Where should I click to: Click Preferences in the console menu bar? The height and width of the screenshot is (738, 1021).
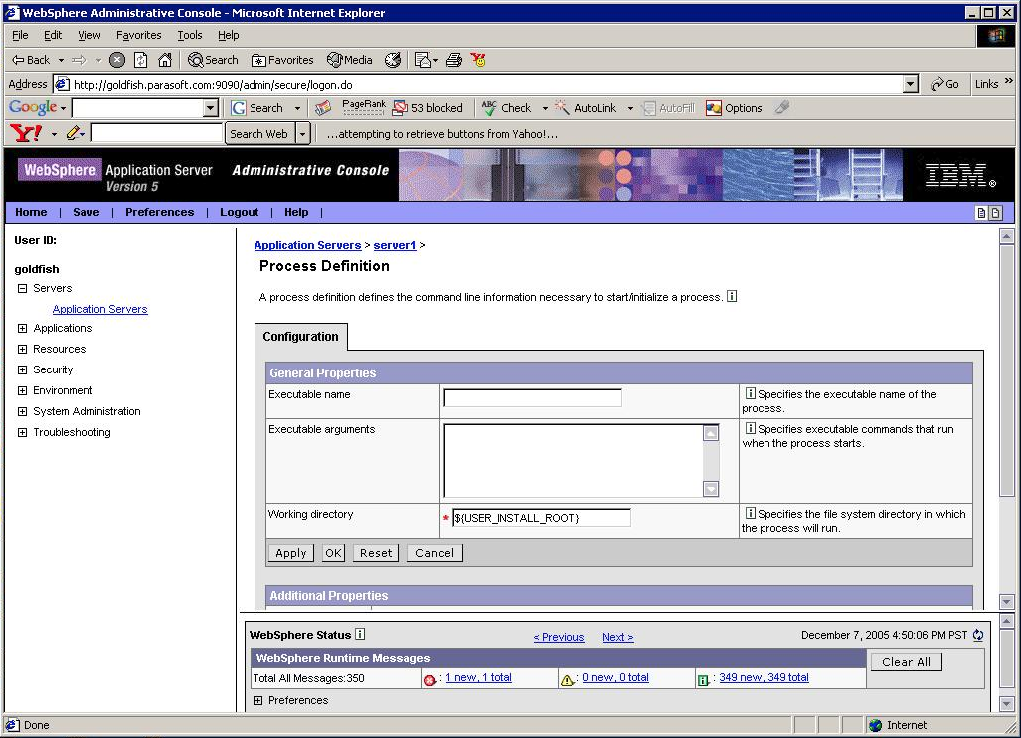coord(160,212)
